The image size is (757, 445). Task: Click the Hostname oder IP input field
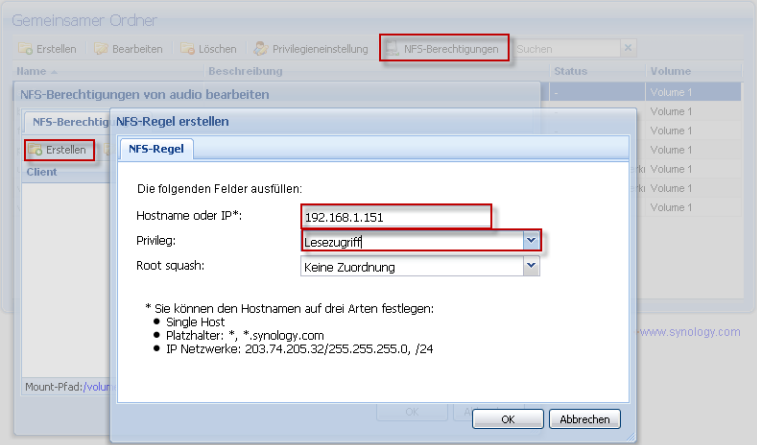click(x=396, y=216)
